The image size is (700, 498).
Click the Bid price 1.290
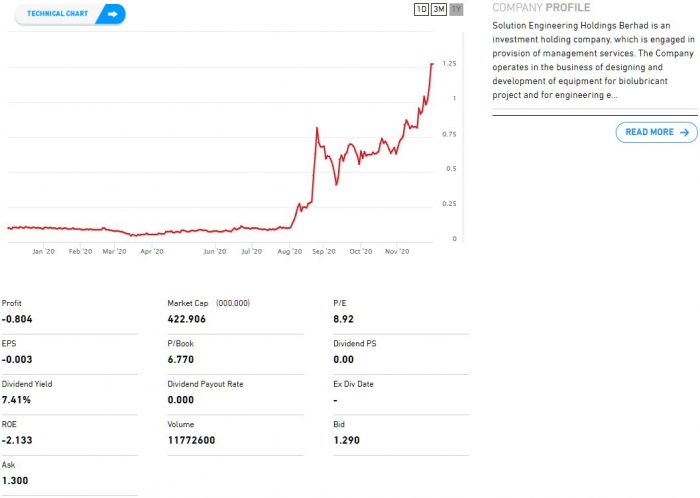point(346,440)
